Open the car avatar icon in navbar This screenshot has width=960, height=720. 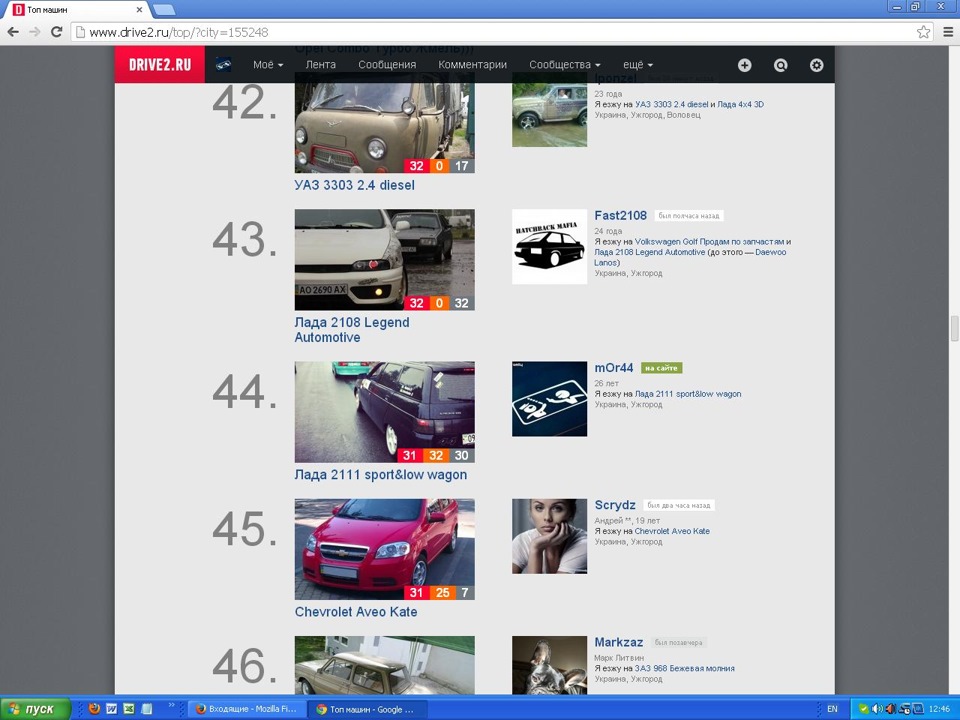(x=223, y=64)
